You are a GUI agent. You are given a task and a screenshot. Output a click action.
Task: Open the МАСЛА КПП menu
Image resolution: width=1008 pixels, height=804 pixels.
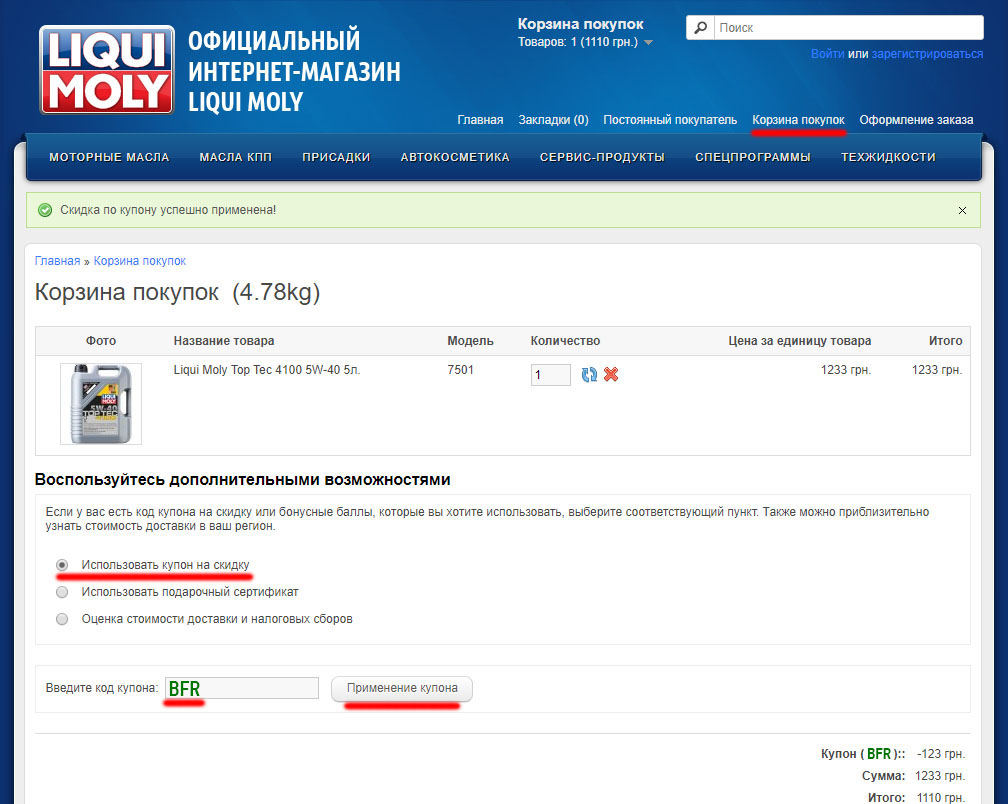coord(235,157)
